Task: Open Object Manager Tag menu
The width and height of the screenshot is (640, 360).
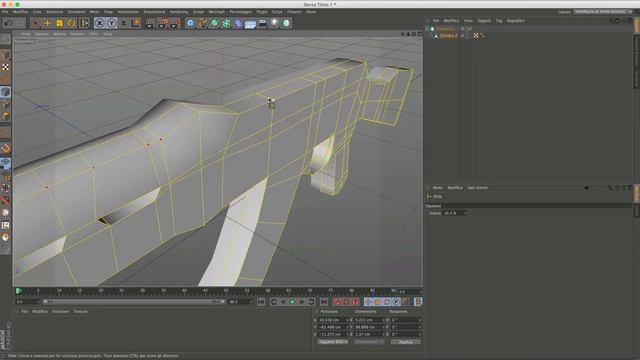Action: 499,20
